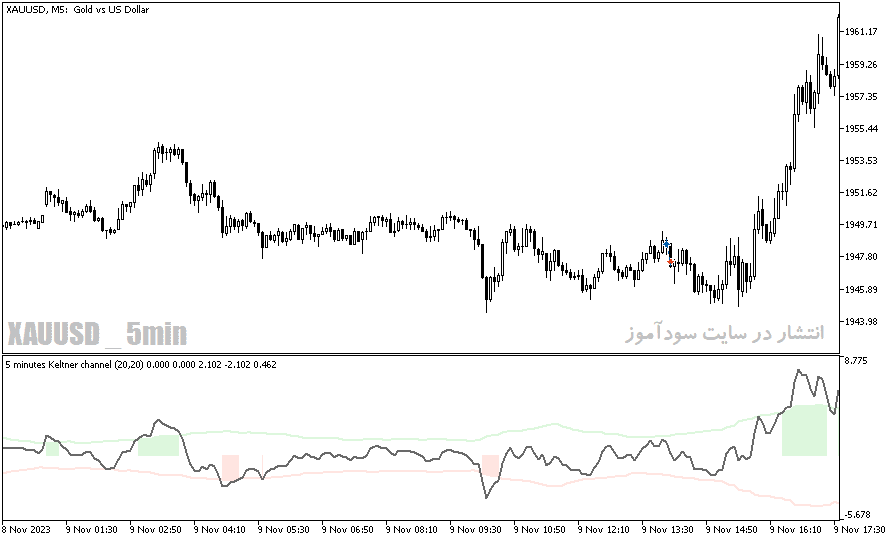
Task: Click price label 1961.17 on the price axis
Action: (x=861, y=32)
